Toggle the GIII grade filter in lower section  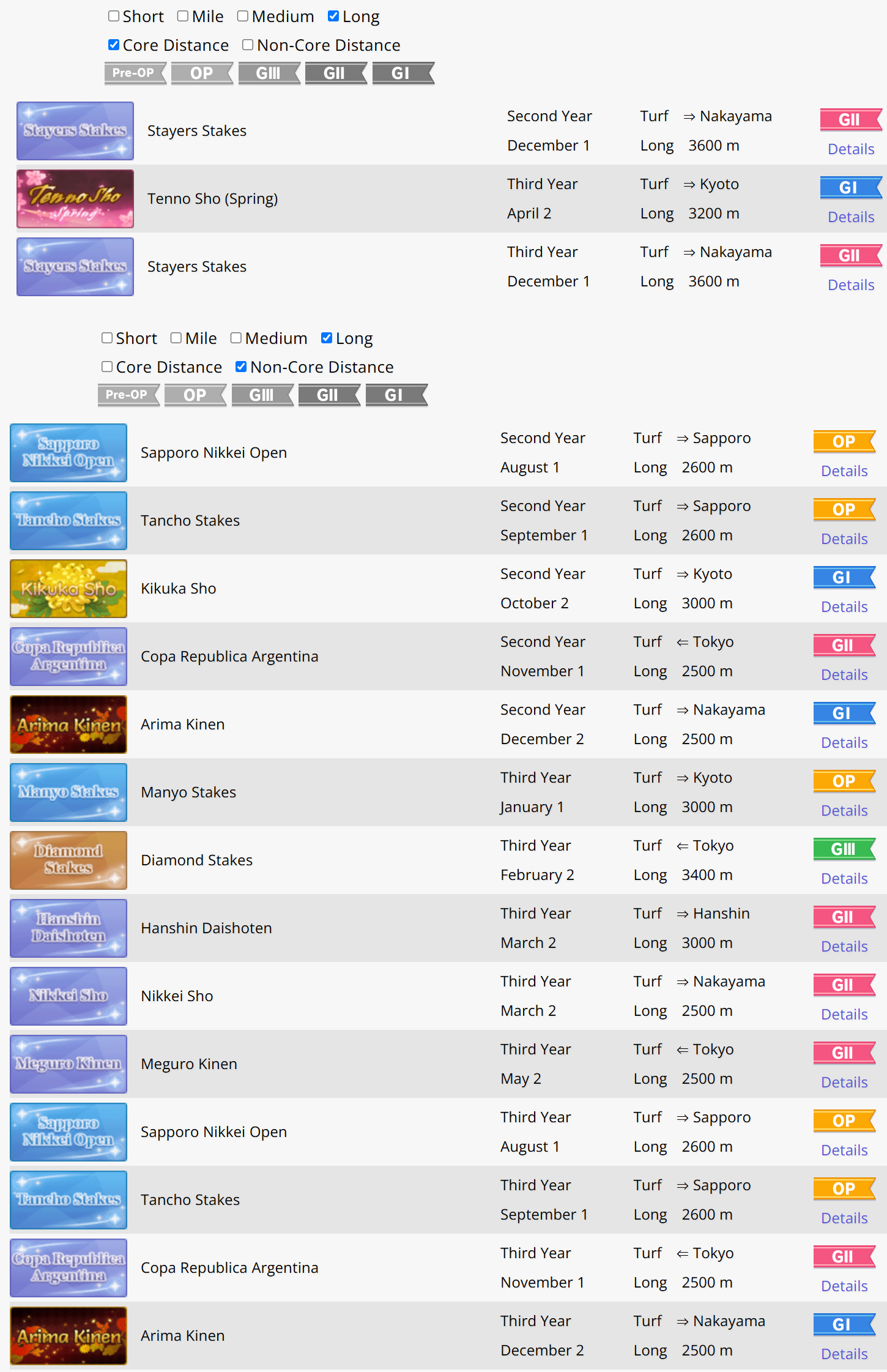point(262,395)
